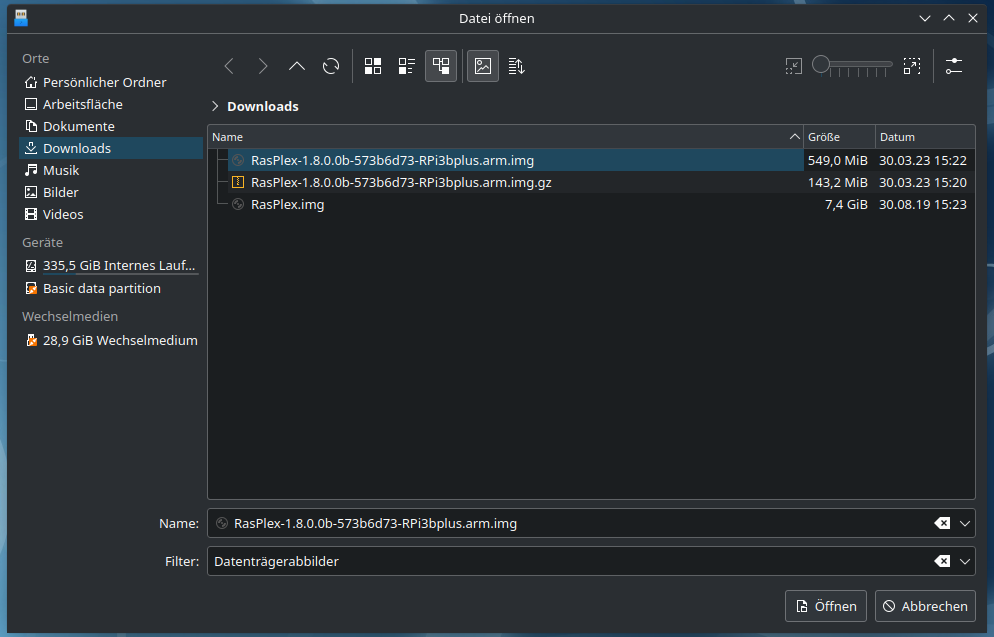Image resolution: width=994 pixels, height=637 pixels.
Task: Click the app icon in title bar
Action: pos(21,18)
